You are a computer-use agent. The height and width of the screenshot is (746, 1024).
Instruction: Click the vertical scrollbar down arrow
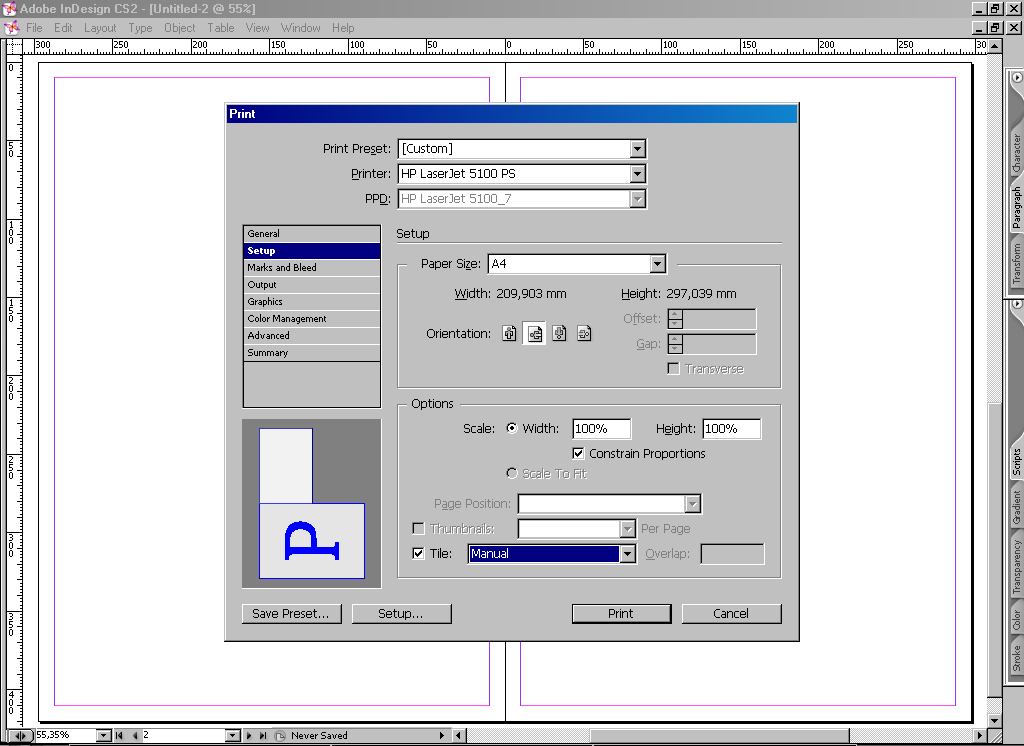(x=995, y=721)
